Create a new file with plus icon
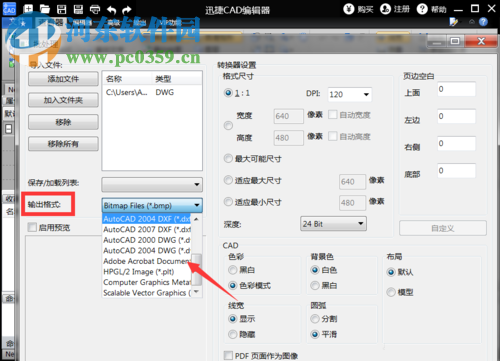The height and width of the screenshot is (361, 500). click(29, 9)
